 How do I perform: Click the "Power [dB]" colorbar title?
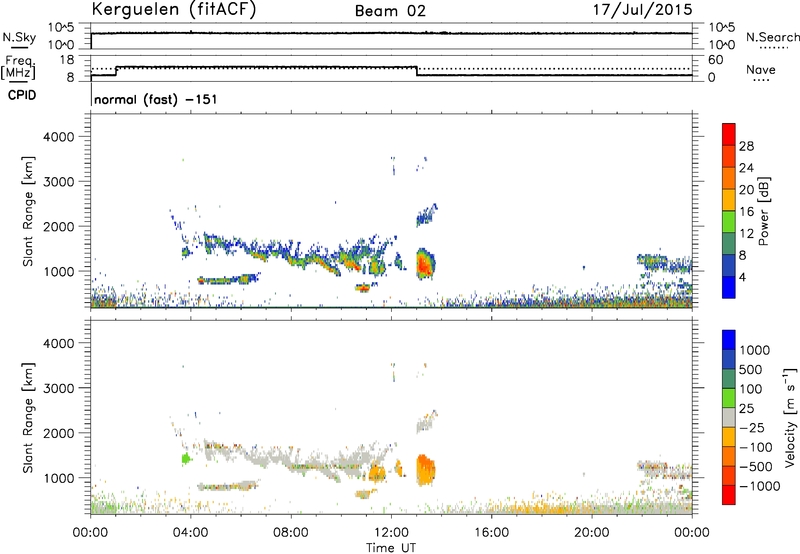(x=763, y=211)
